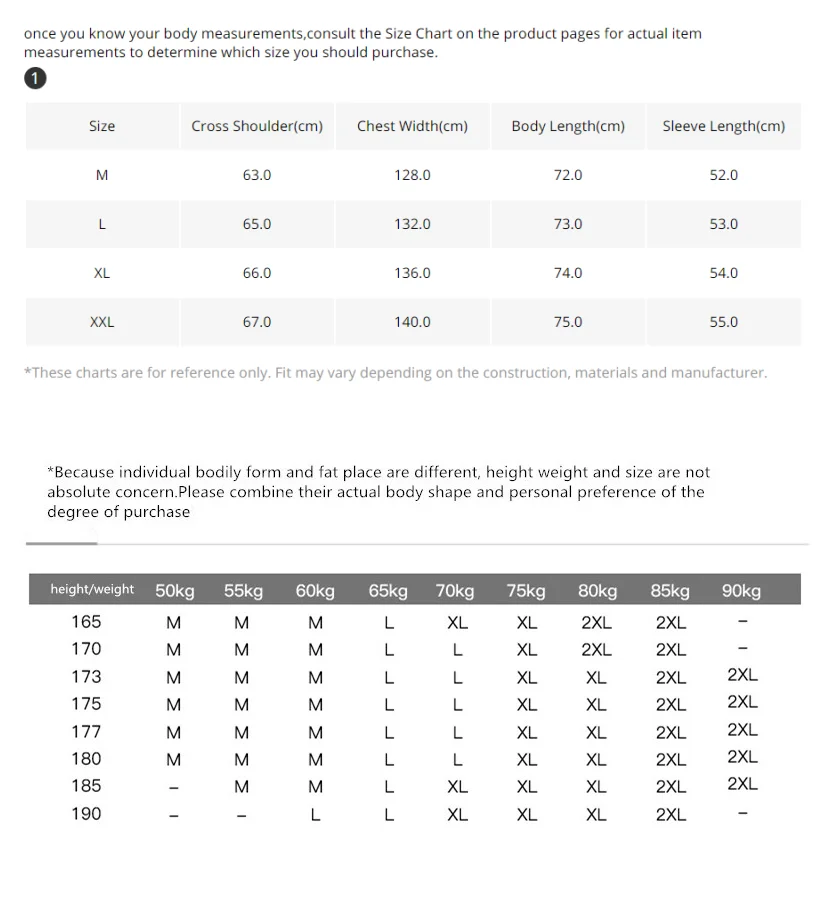The height and width of the screenshot is (897, 830).
Task: Select the Cross Shoulder(cm) column header
Action: coord(257,126)
